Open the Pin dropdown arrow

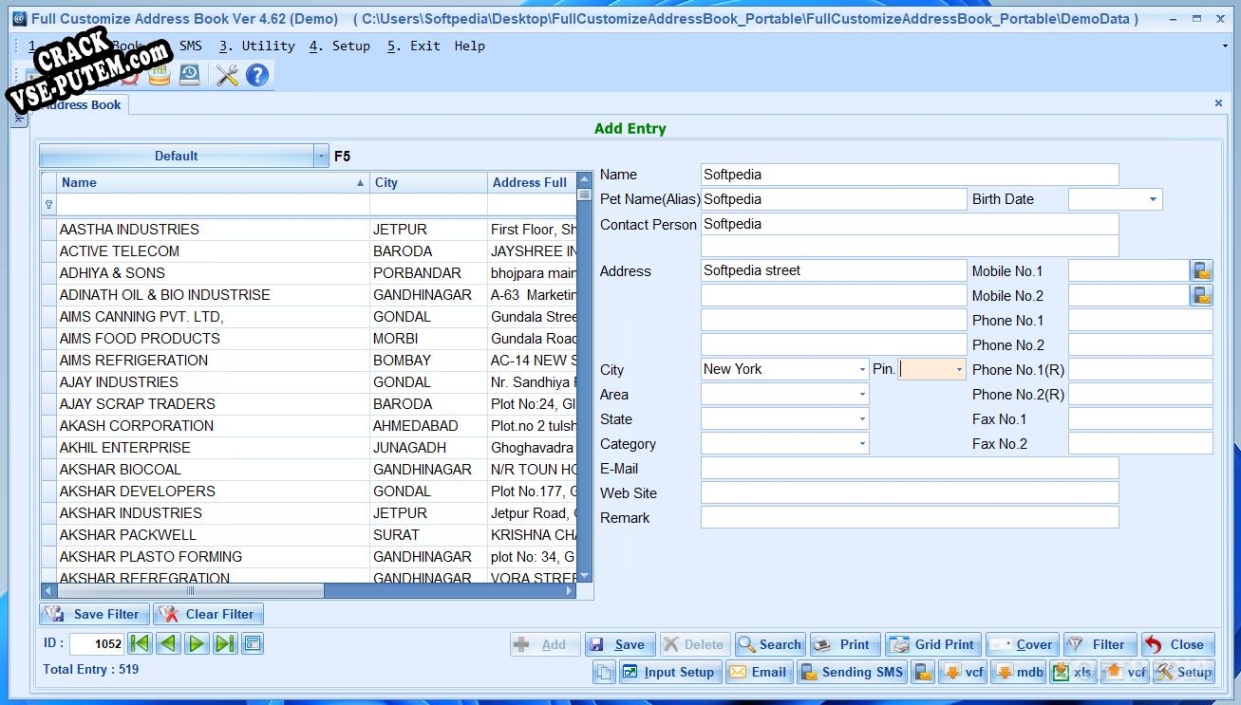[960, 370]
